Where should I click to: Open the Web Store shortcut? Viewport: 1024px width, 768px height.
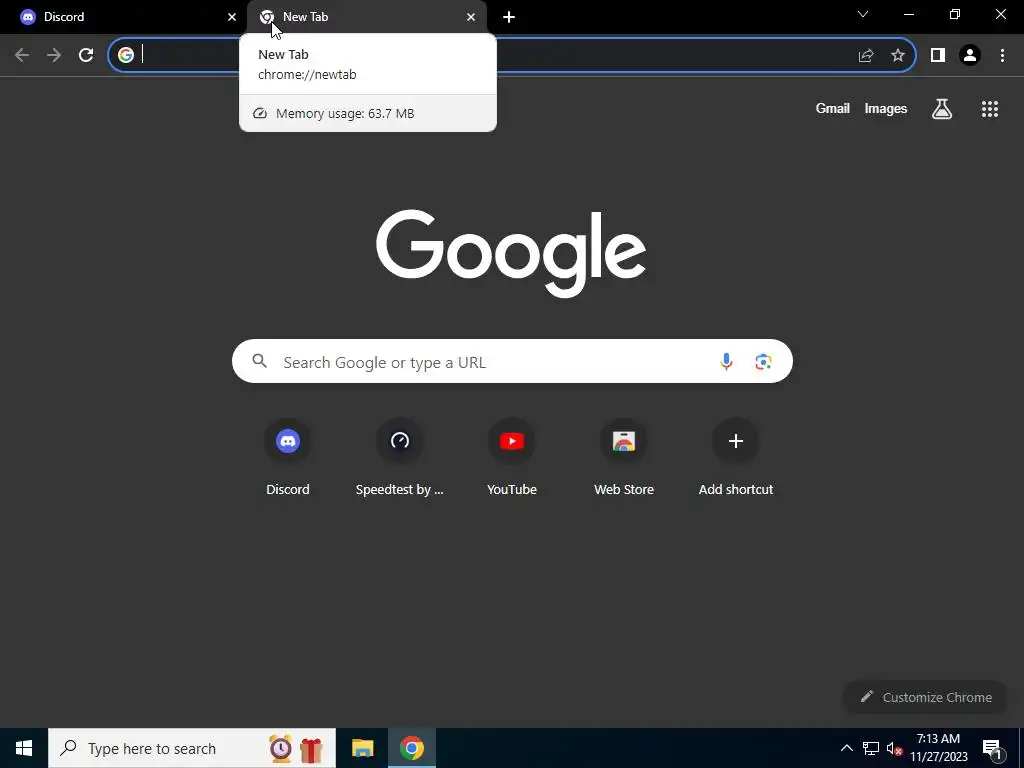tap(624, 457)
